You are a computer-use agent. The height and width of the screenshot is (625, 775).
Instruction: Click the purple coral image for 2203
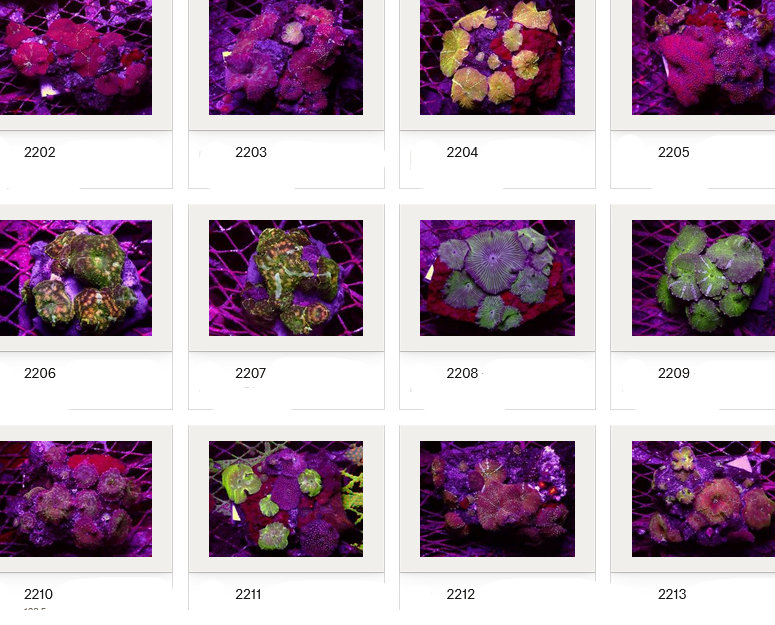click(286, 57)
